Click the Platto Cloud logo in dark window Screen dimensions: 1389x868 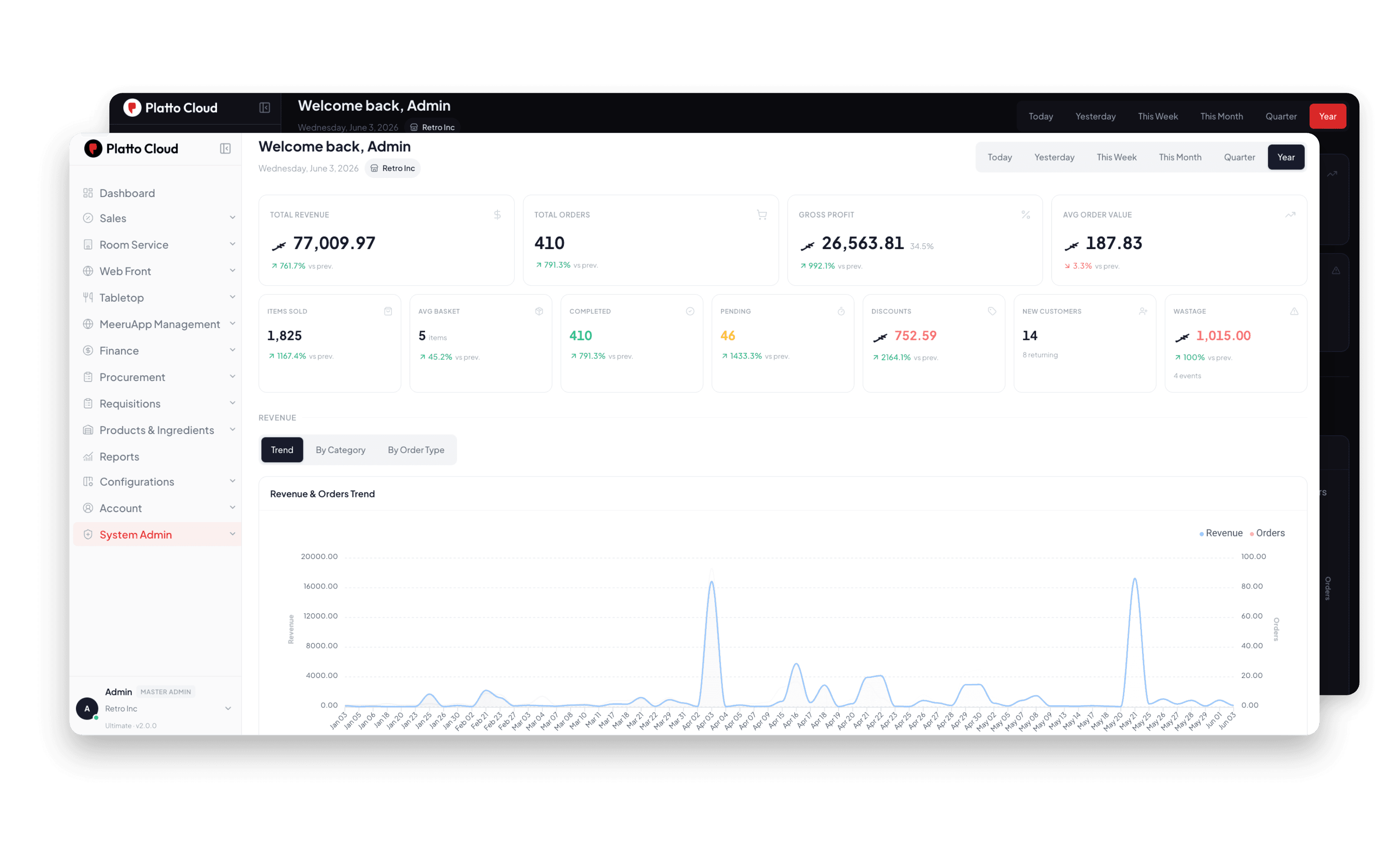(x=171, y=107)
